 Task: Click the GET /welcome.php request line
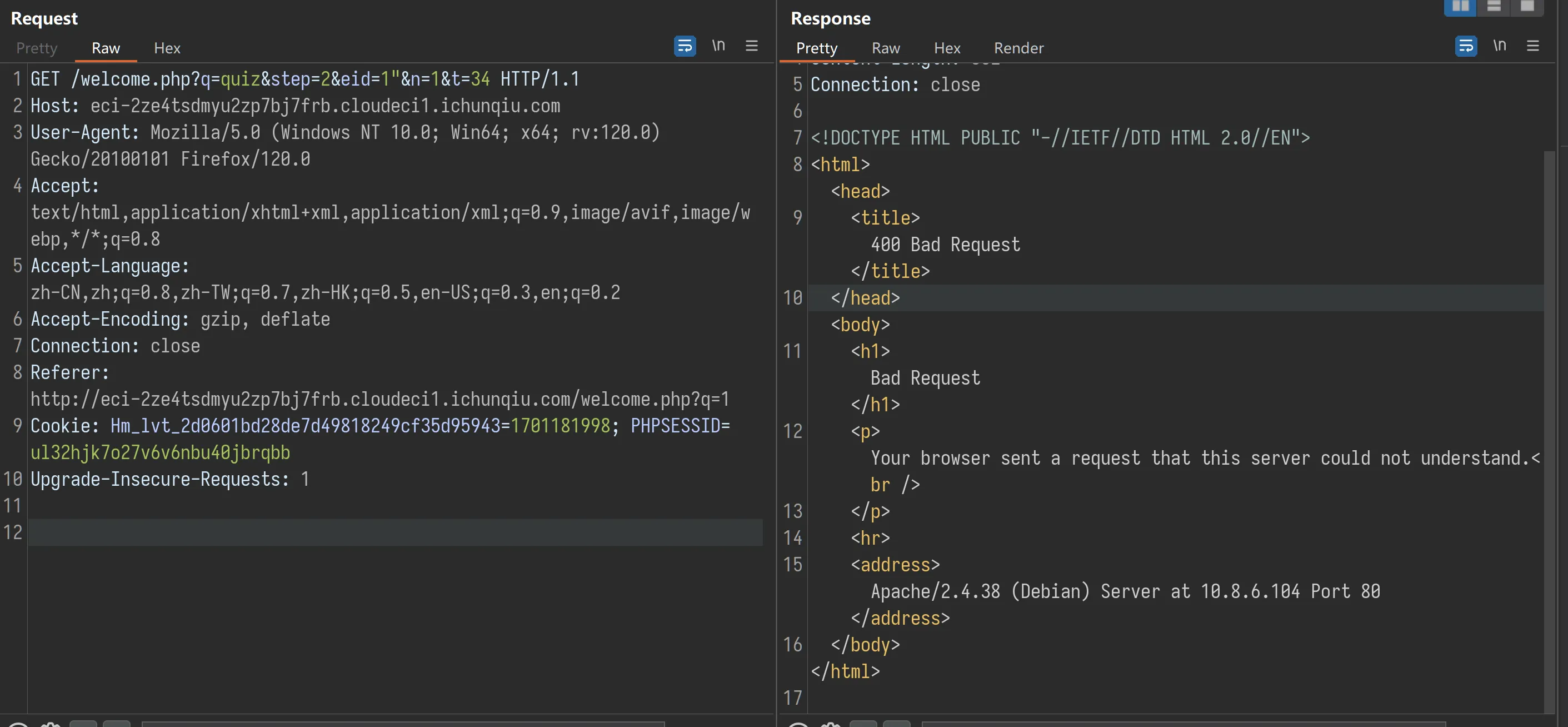coord(305,79)
